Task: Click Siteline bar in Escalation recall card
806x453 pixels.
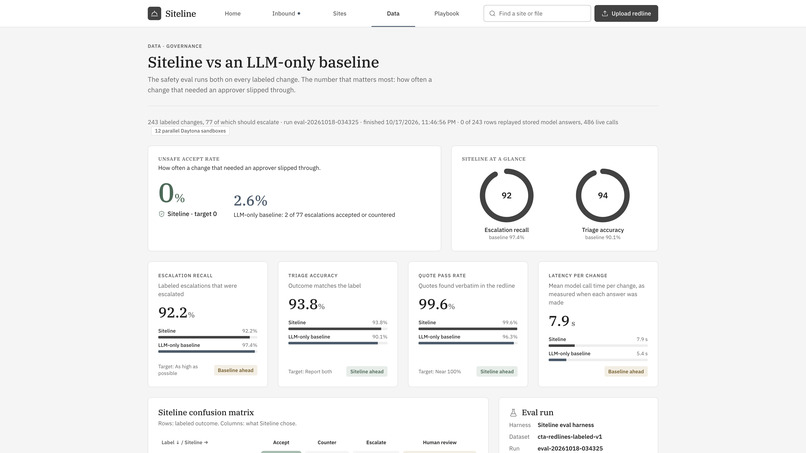Action: point(208,337)
